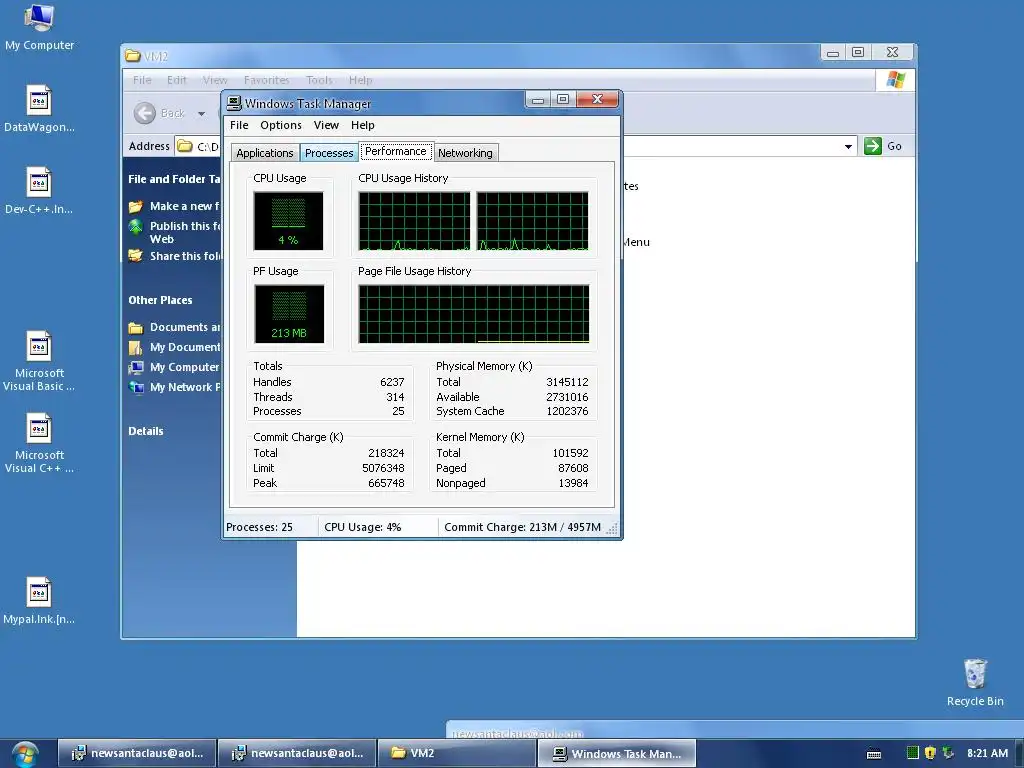Click VM2 taskbar button
This screenshot has height=768, width=1024.
tap(457, 753)
